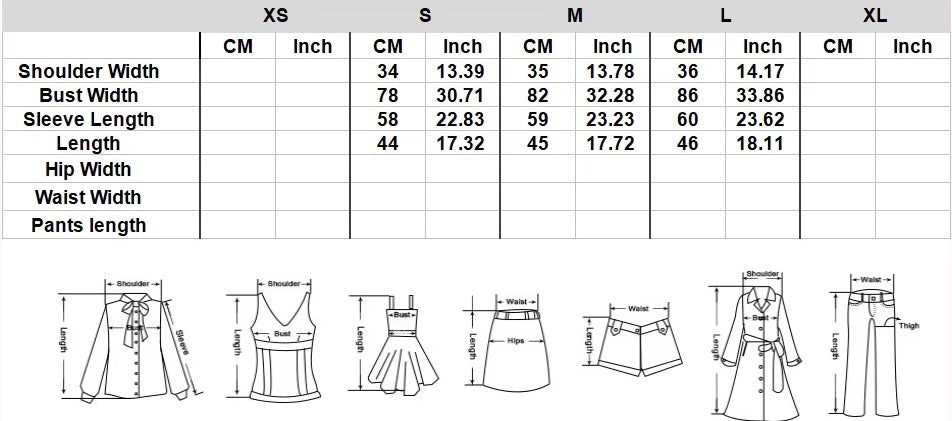Click the Waist Width row label

88,197
